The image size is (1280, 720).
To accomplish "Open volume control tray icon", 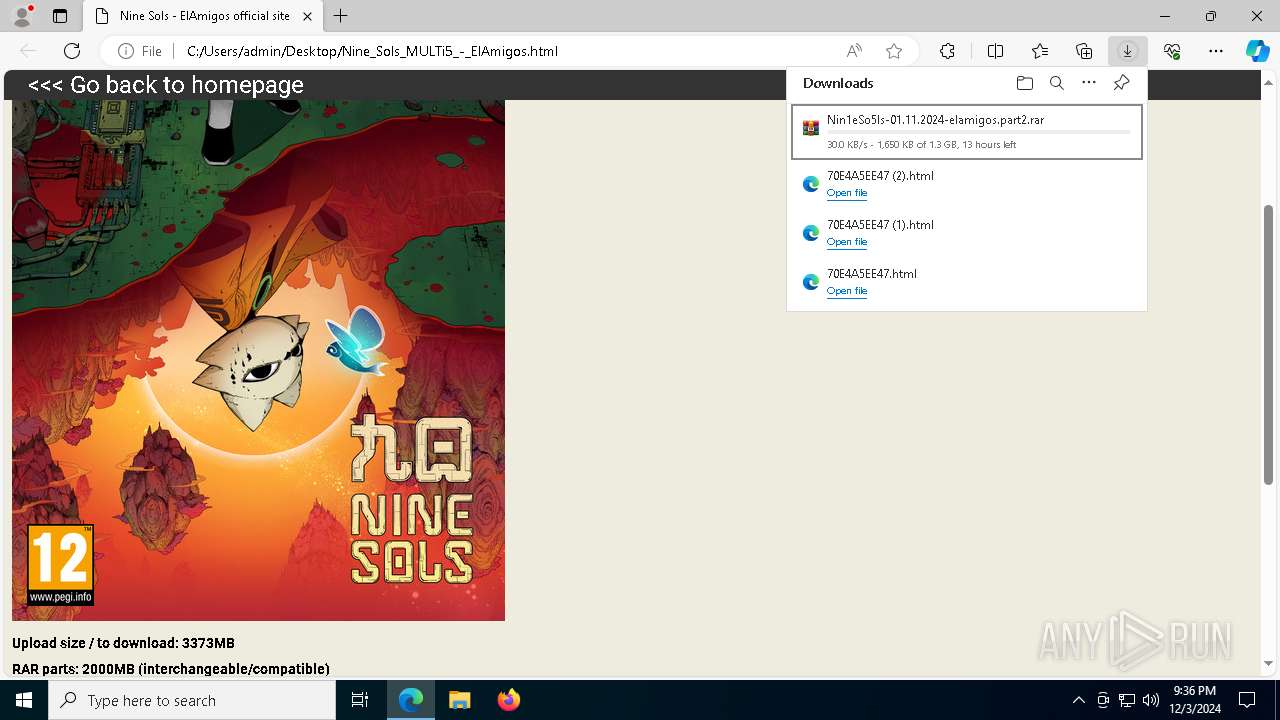I will 1151,700.
